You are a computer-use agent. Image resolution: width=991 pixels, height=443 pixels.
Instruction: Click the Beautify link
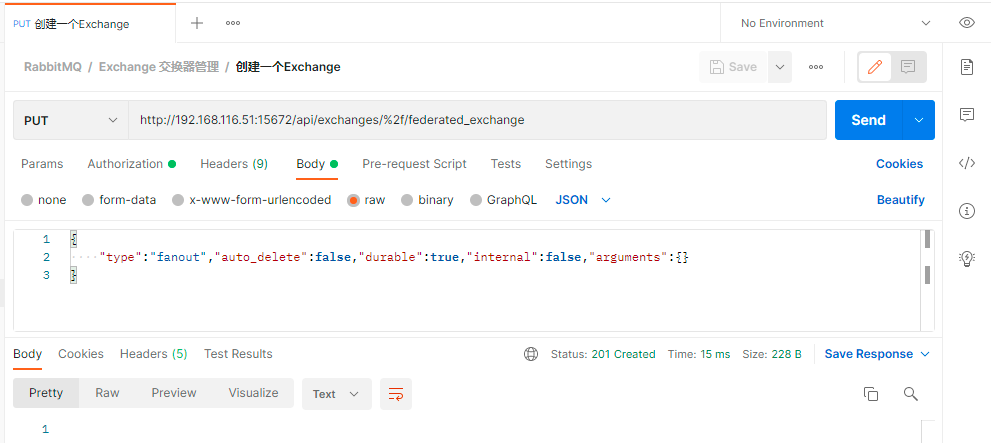point(901,200)
